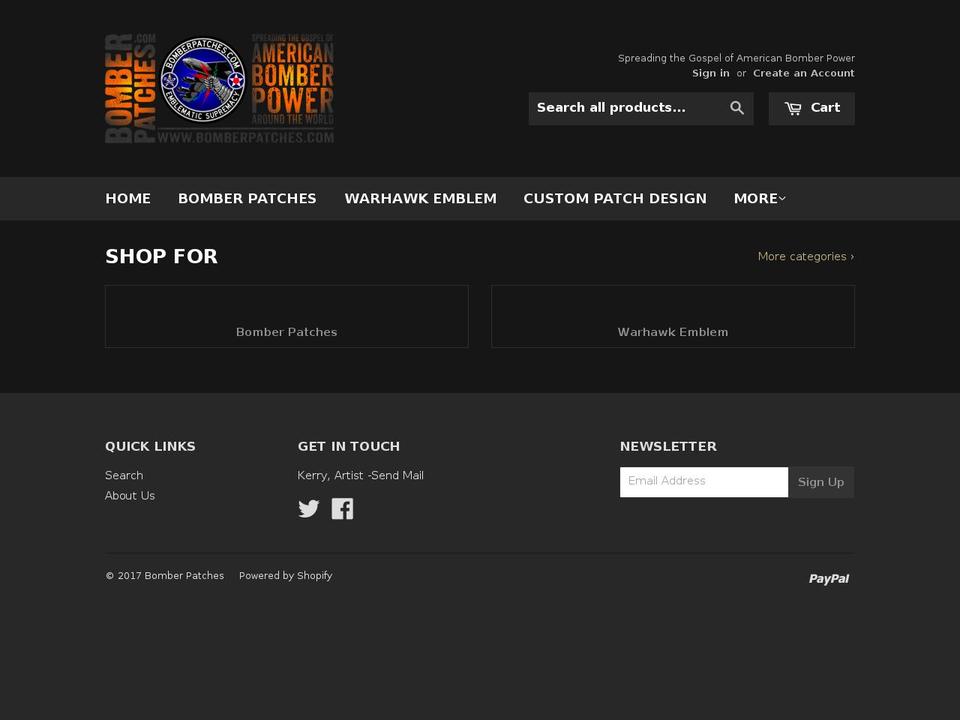Click the PayPal payment icon
The image size is (960, 720).
(x=829, y=578)
